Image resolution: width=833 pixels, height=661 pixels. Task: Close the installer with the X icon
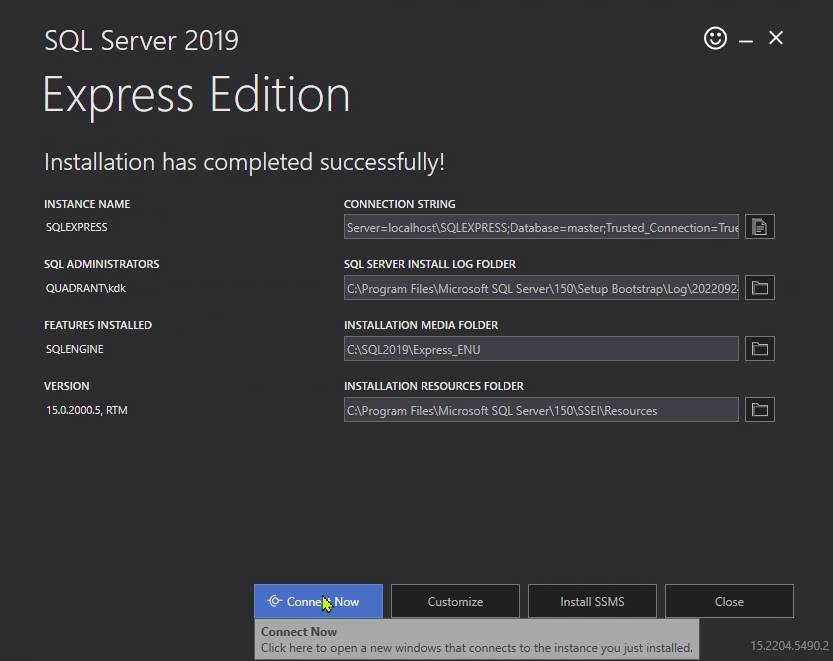(x=776, y=38)
